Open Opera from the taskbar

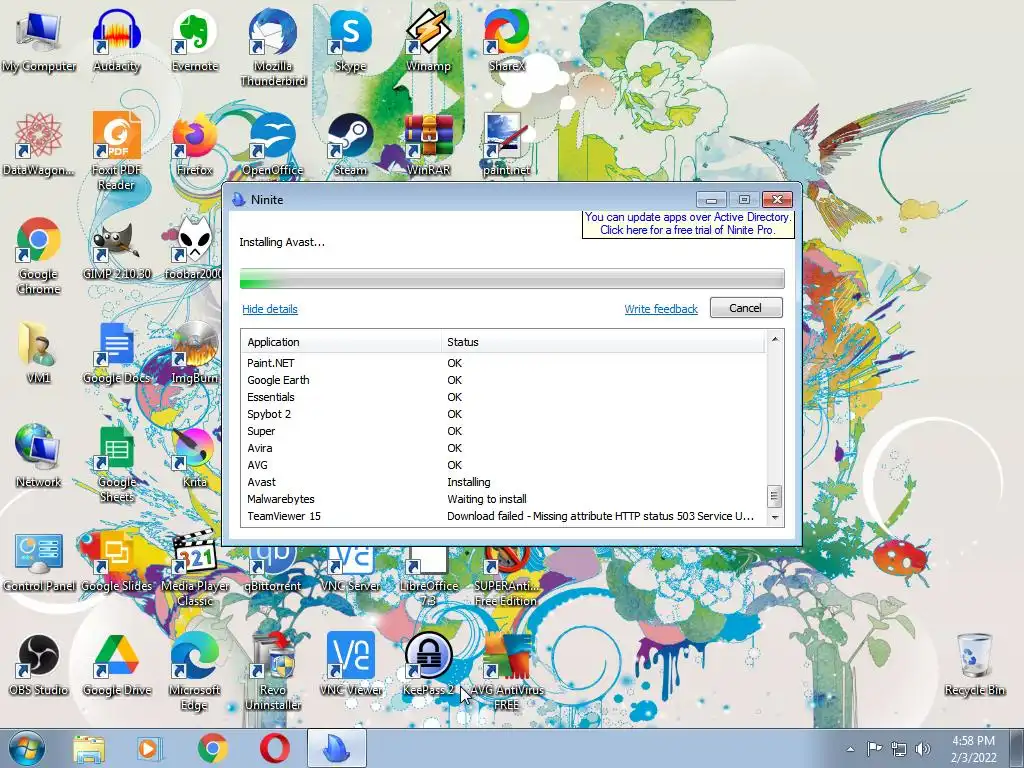[x=275, y=748]
